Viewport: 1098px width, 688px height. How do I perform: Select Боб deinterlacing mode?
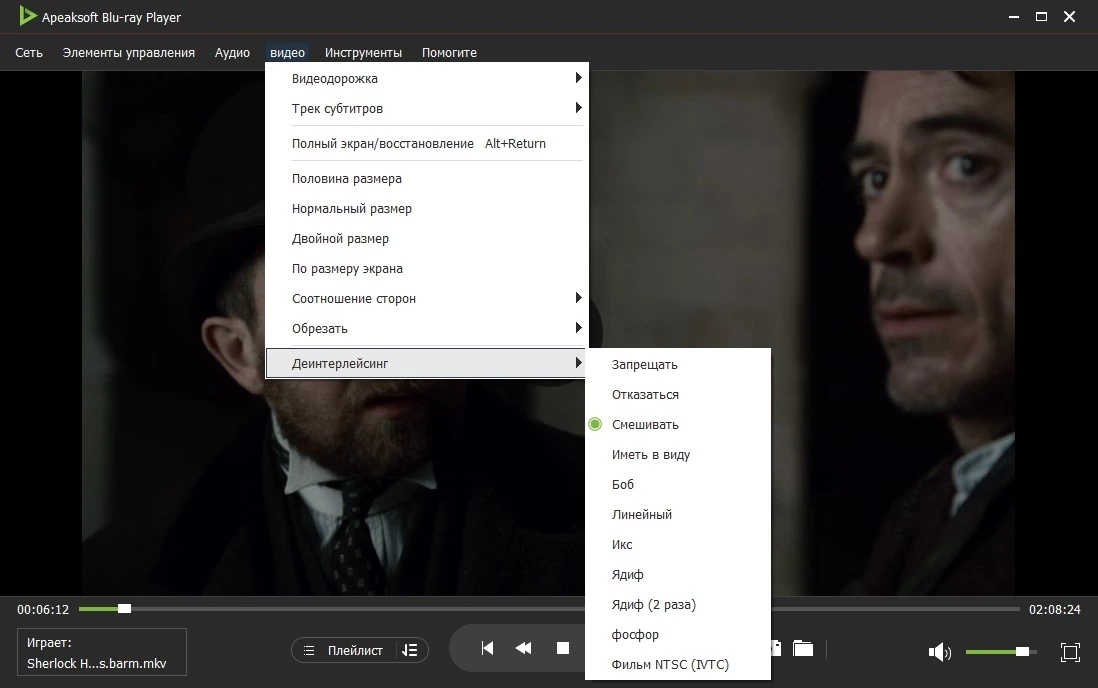tap(678, 485)
